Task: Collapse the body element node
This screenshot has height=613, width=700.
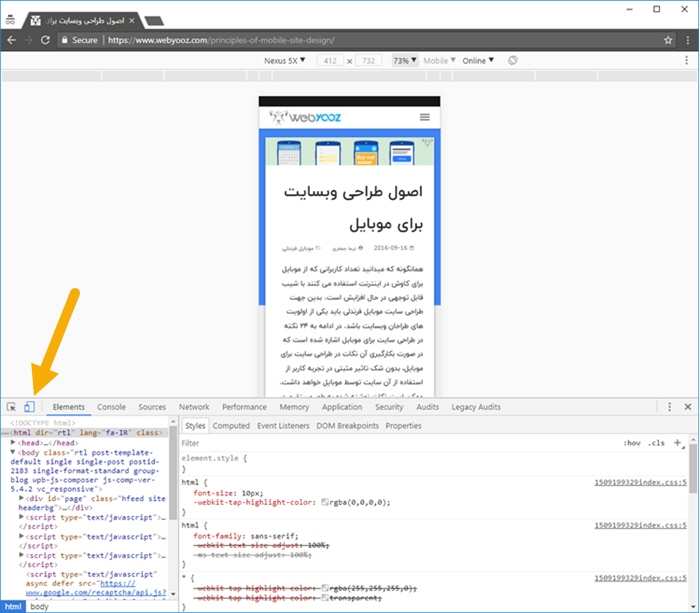Action: 13,452
